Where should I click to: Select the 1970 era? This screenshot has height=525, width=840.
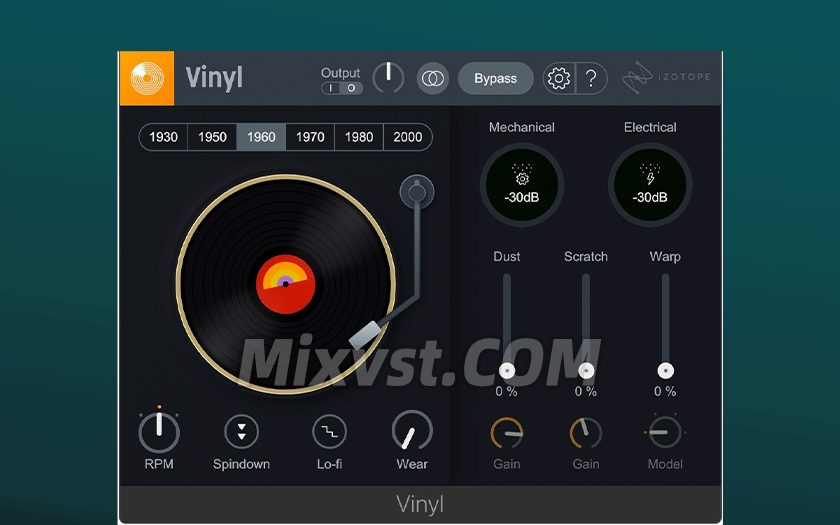point(310,137)
